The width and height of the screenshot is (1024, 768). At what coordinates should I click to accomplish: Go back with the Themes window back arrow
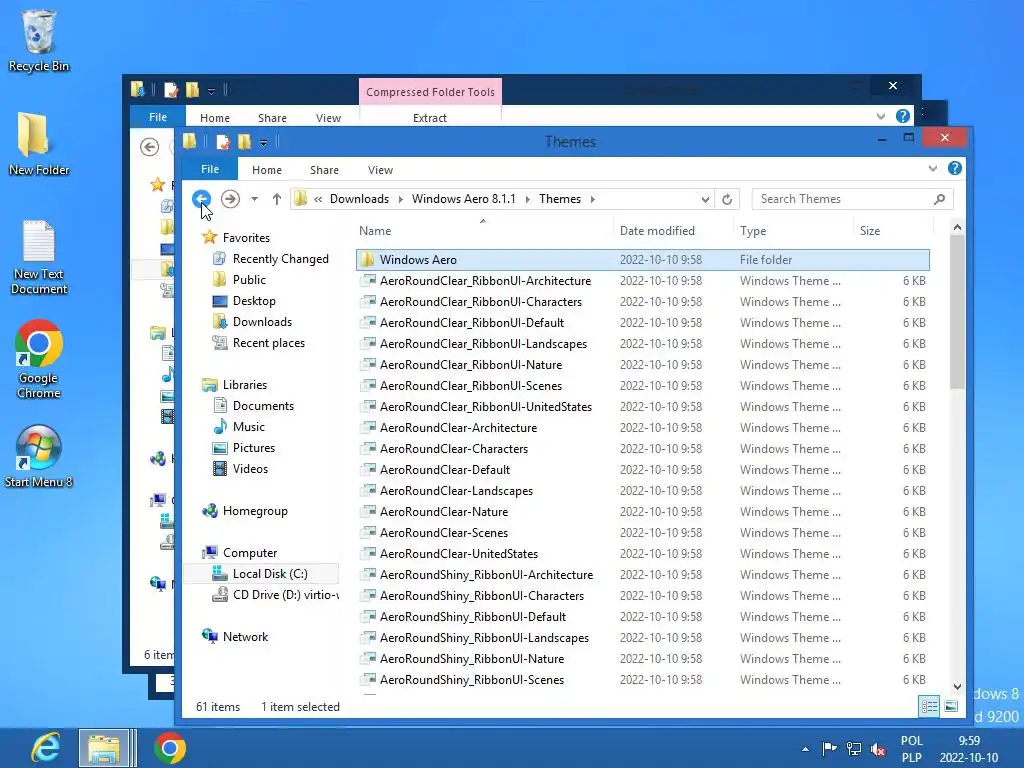[x=201, y=199]
